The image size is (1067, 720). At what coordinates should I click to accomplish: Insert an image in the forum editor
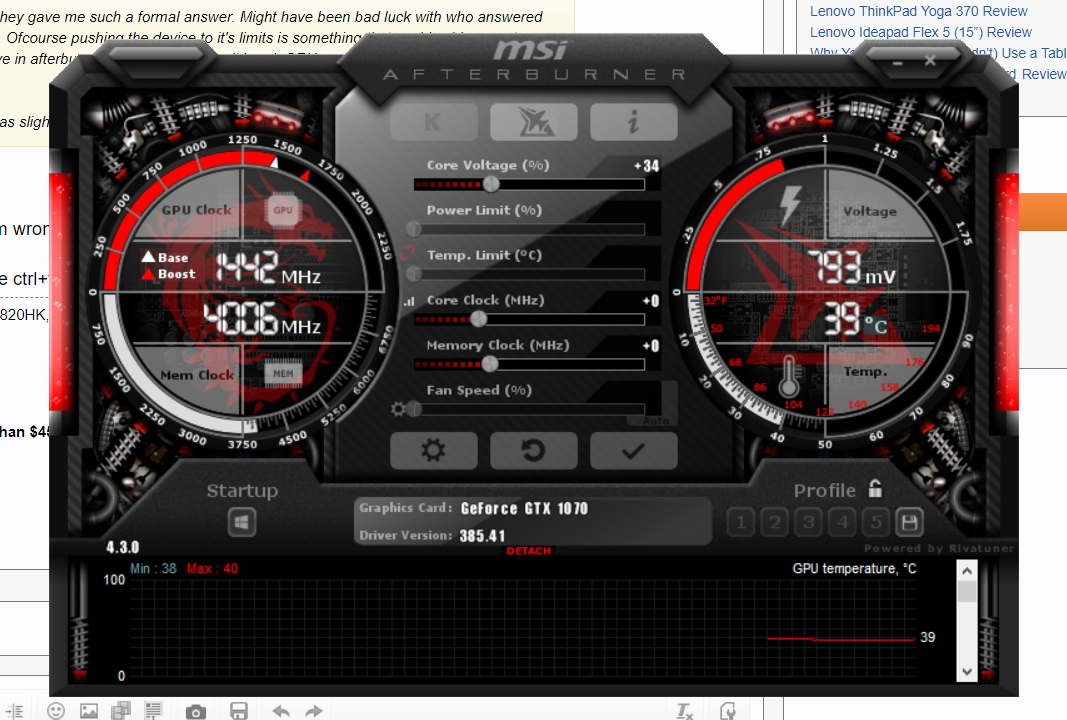[x=89, y=711]
